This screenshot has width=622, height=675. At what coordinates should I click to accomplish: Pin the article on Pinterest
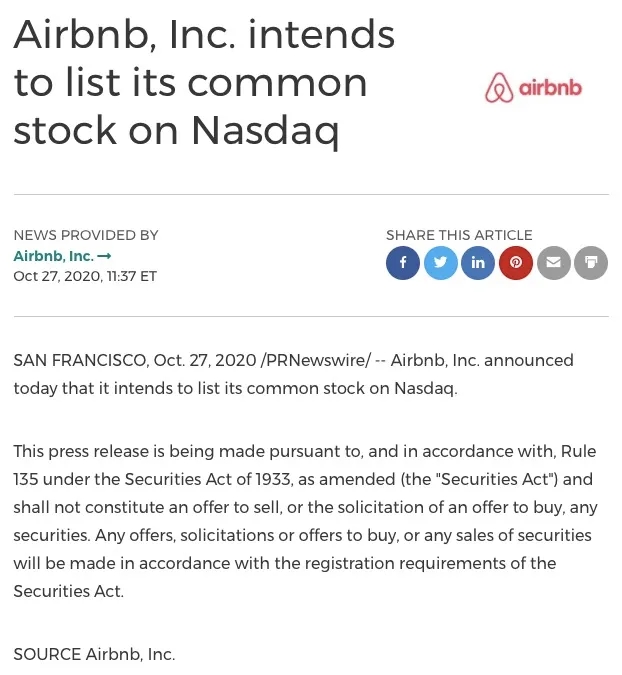pyautogui.click(x=516, y=263)
